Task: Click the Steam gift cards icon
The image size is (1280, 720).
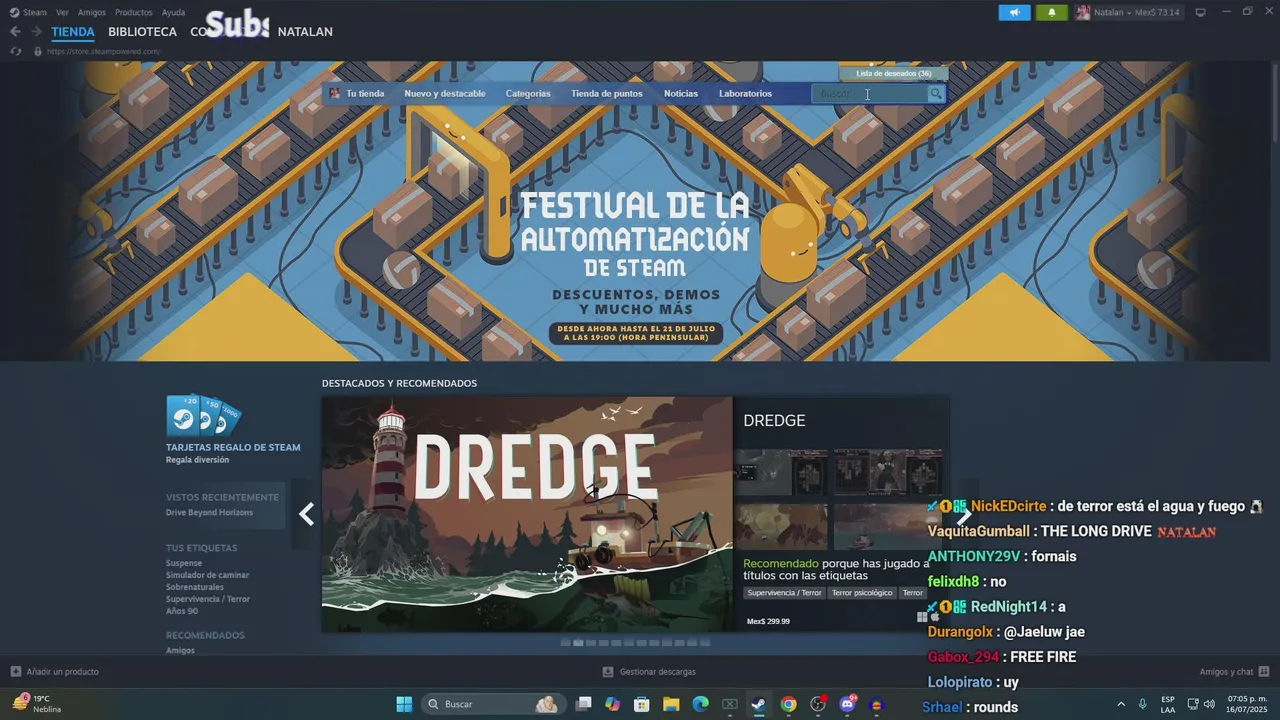Action: (x=203, y=415)
